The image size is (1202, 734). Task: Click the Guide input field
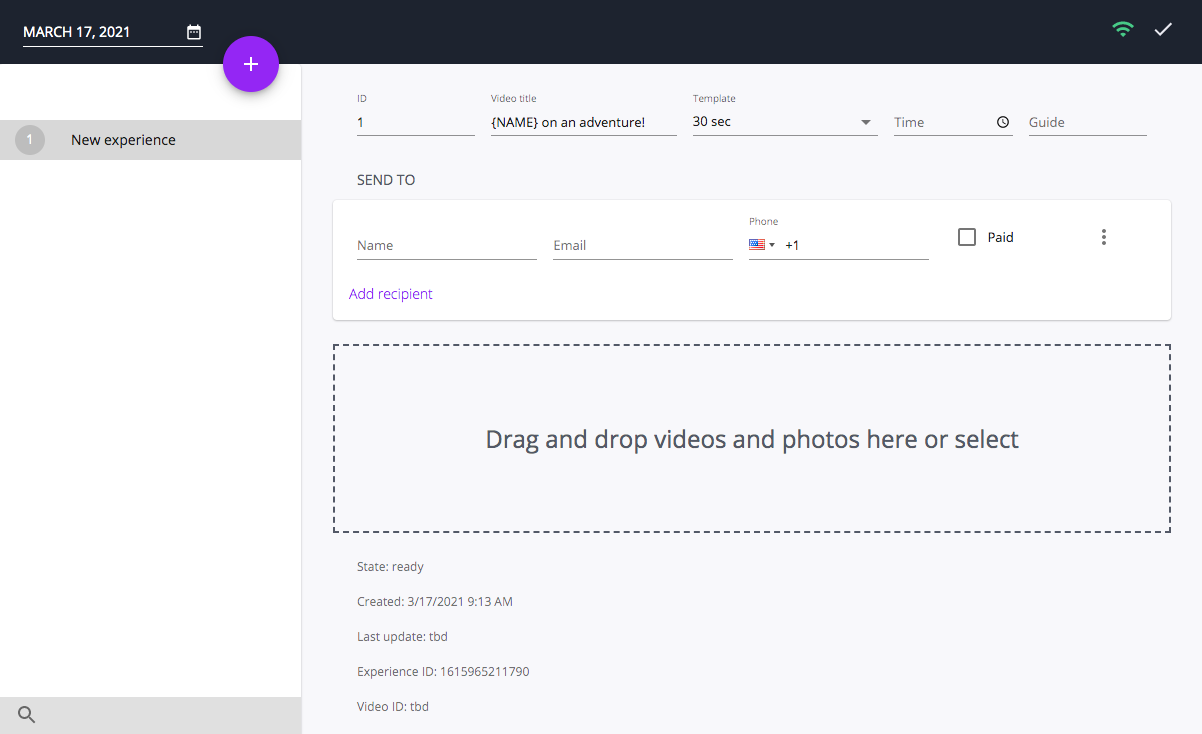[1087, 121]
